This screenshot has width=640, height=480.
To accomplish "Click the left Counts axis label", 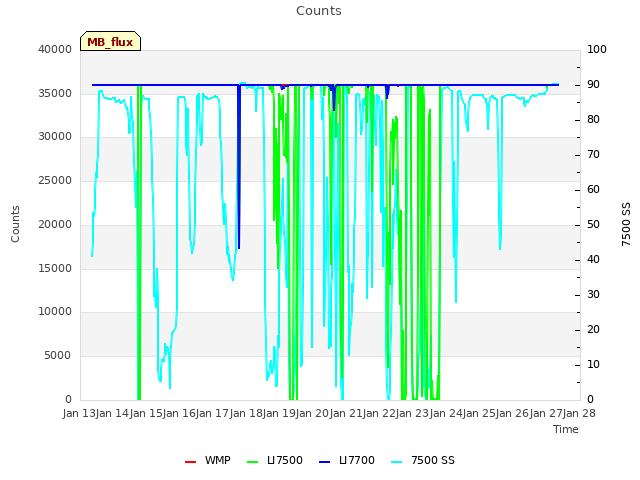I will pos(15,224).
